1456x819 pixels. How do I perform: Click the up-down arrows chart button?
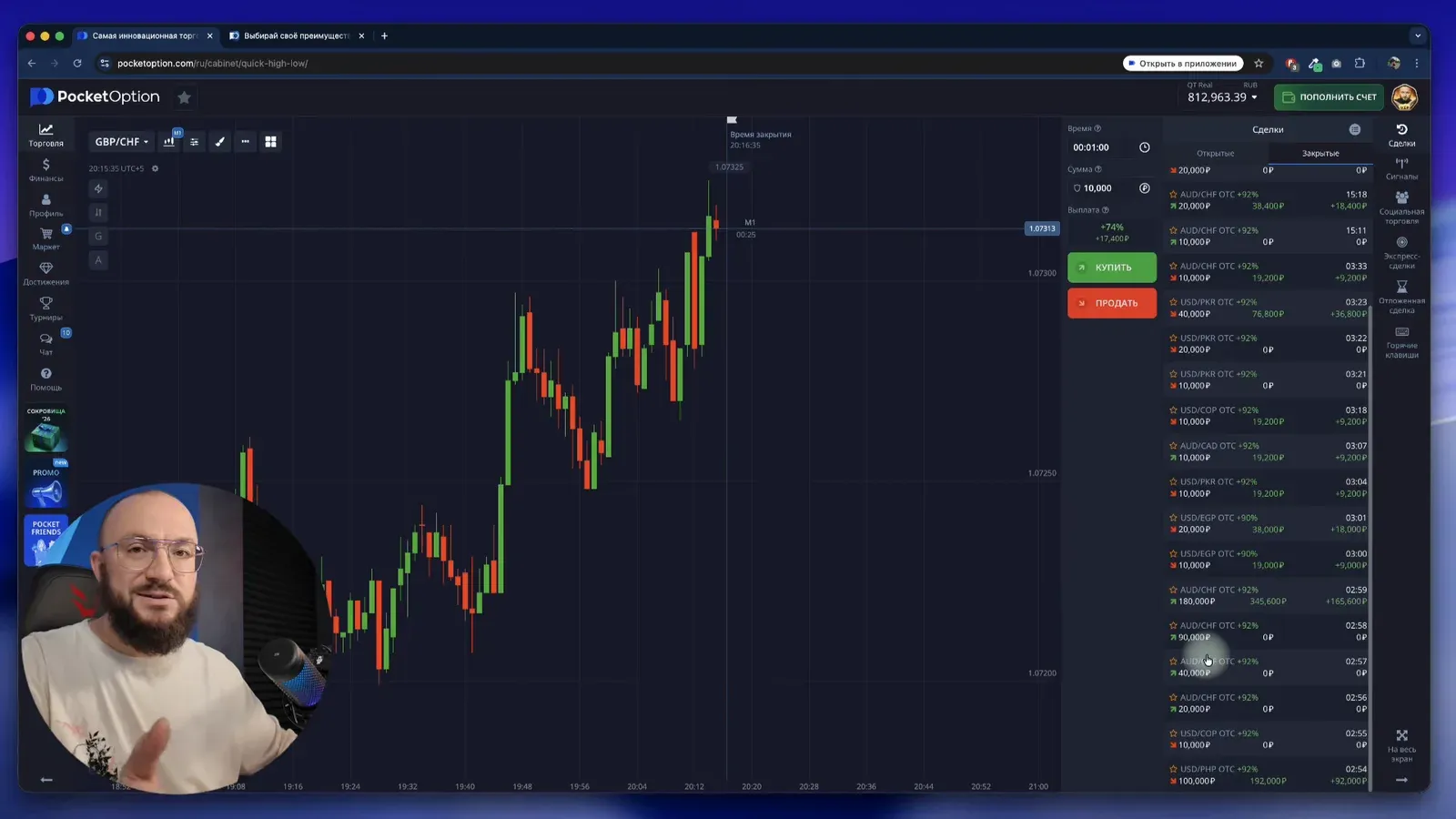pyautogui.click(x=98, y=212)
